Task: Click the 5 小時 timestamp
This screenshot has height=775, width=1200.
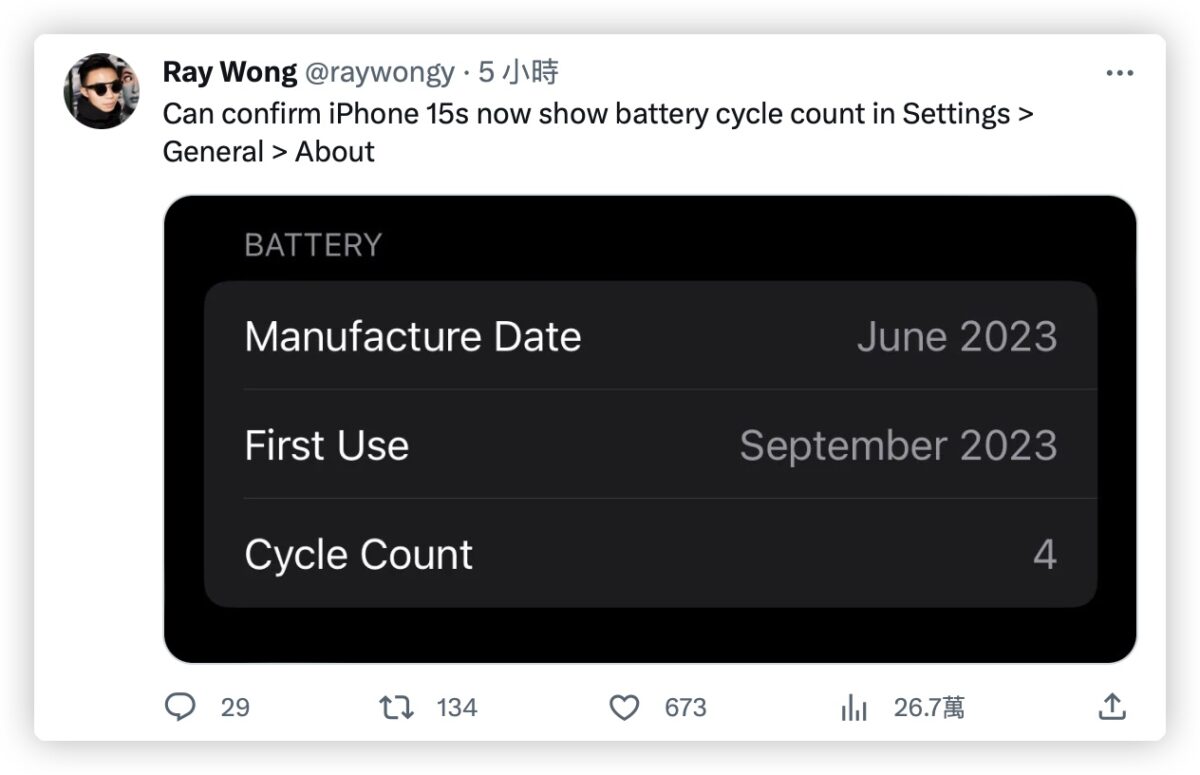Action: 518,72
